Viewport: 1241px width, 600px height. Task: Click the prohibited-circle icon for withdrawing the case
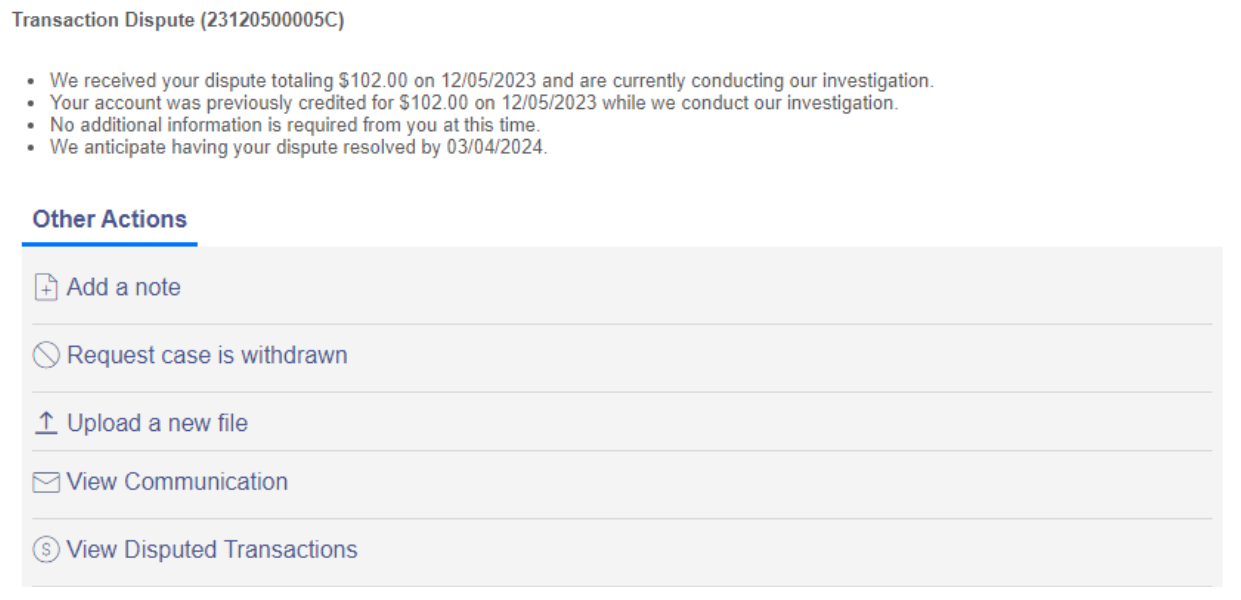coord(46,356)
